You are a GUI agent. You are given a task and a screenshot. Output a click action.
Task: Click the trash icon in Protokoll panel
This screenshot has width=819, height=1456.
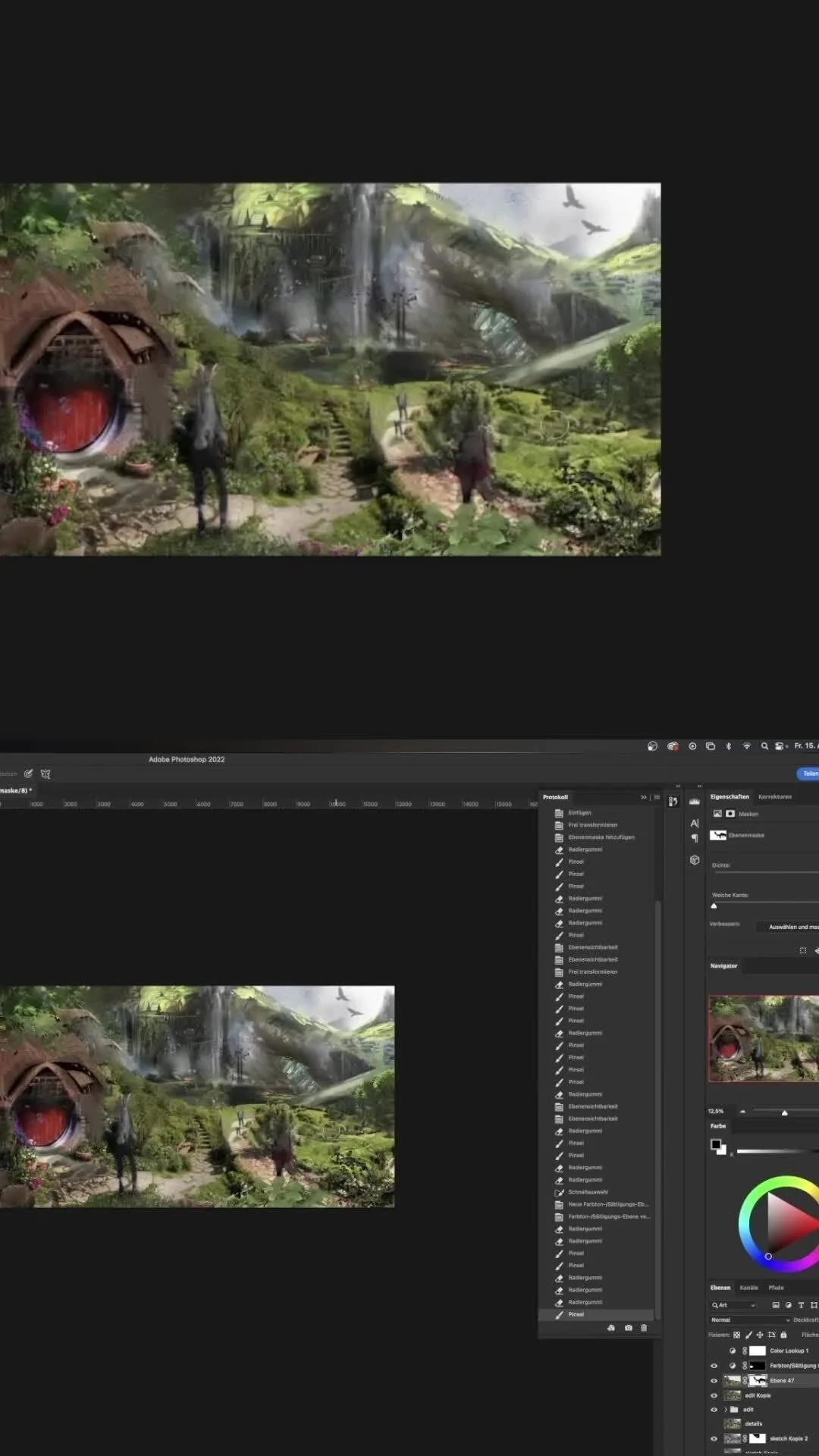click(x=644, y=1328)
